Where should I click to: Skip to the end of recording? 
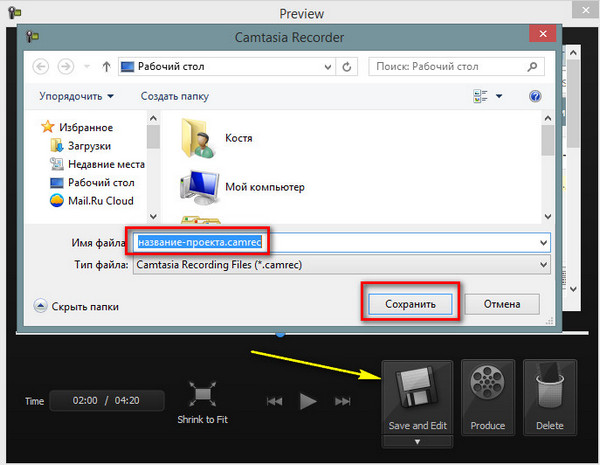tap(343, 401)
